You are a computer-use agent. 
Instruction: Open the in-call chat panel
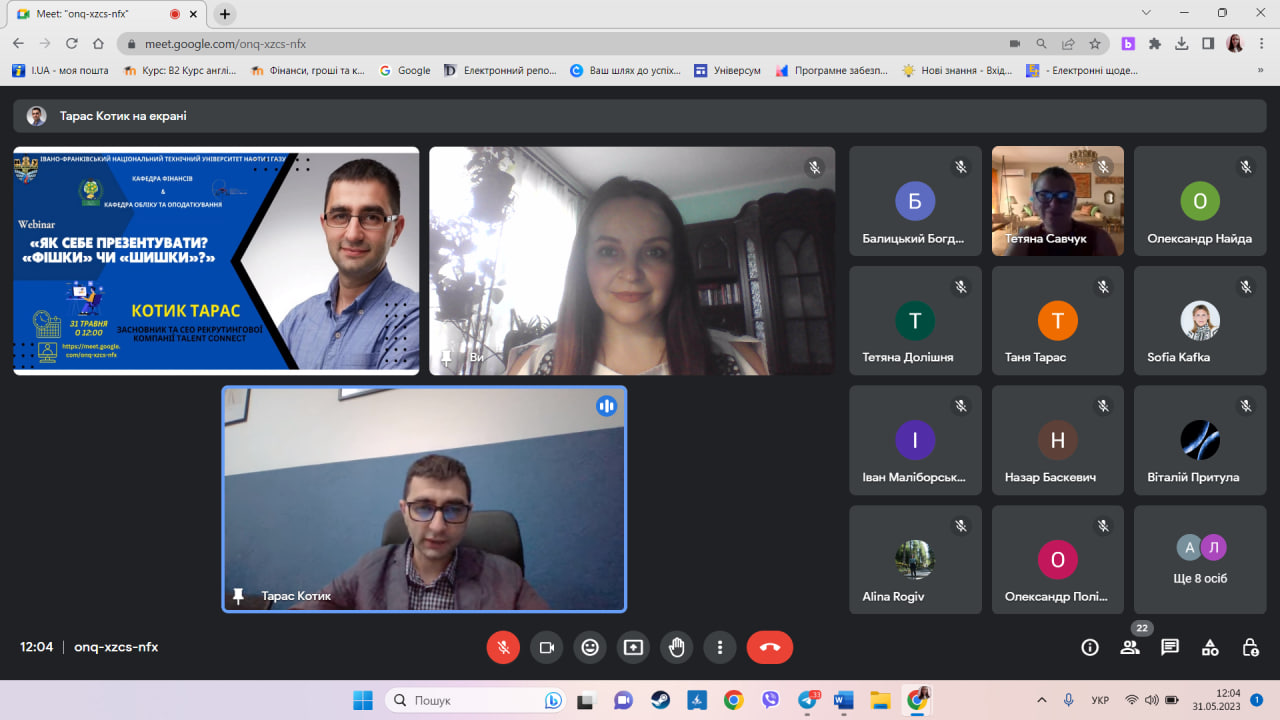1170,647
